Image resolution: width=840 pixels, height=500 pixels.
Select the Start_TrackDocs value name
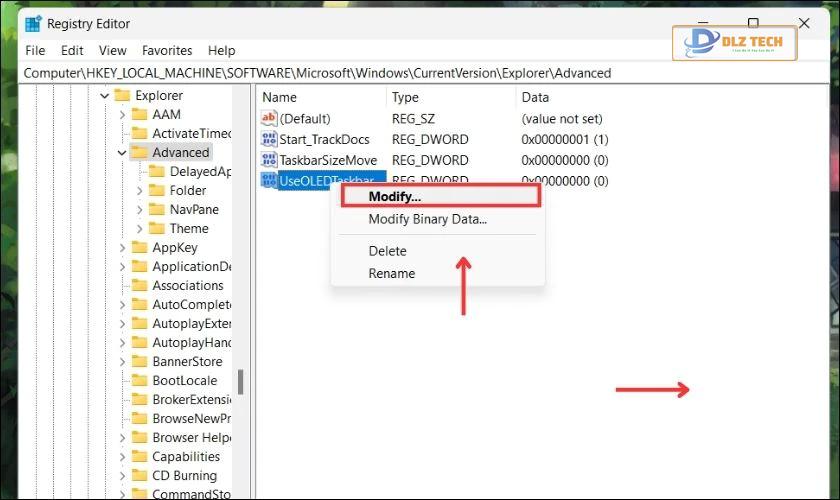324,139
